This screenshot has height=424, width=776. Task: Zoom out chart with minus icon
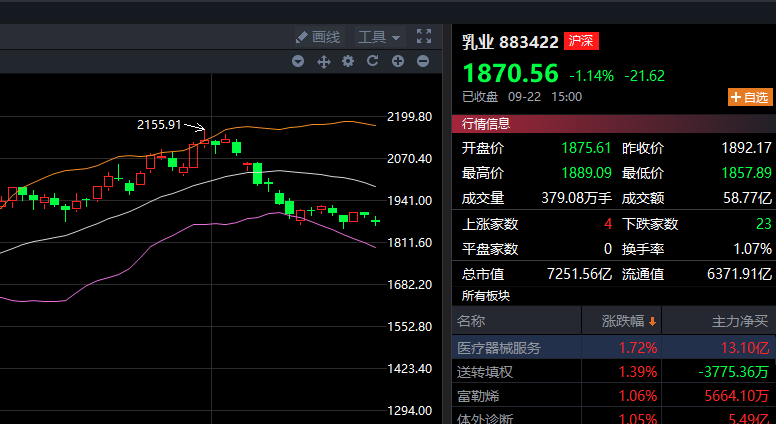423,61
